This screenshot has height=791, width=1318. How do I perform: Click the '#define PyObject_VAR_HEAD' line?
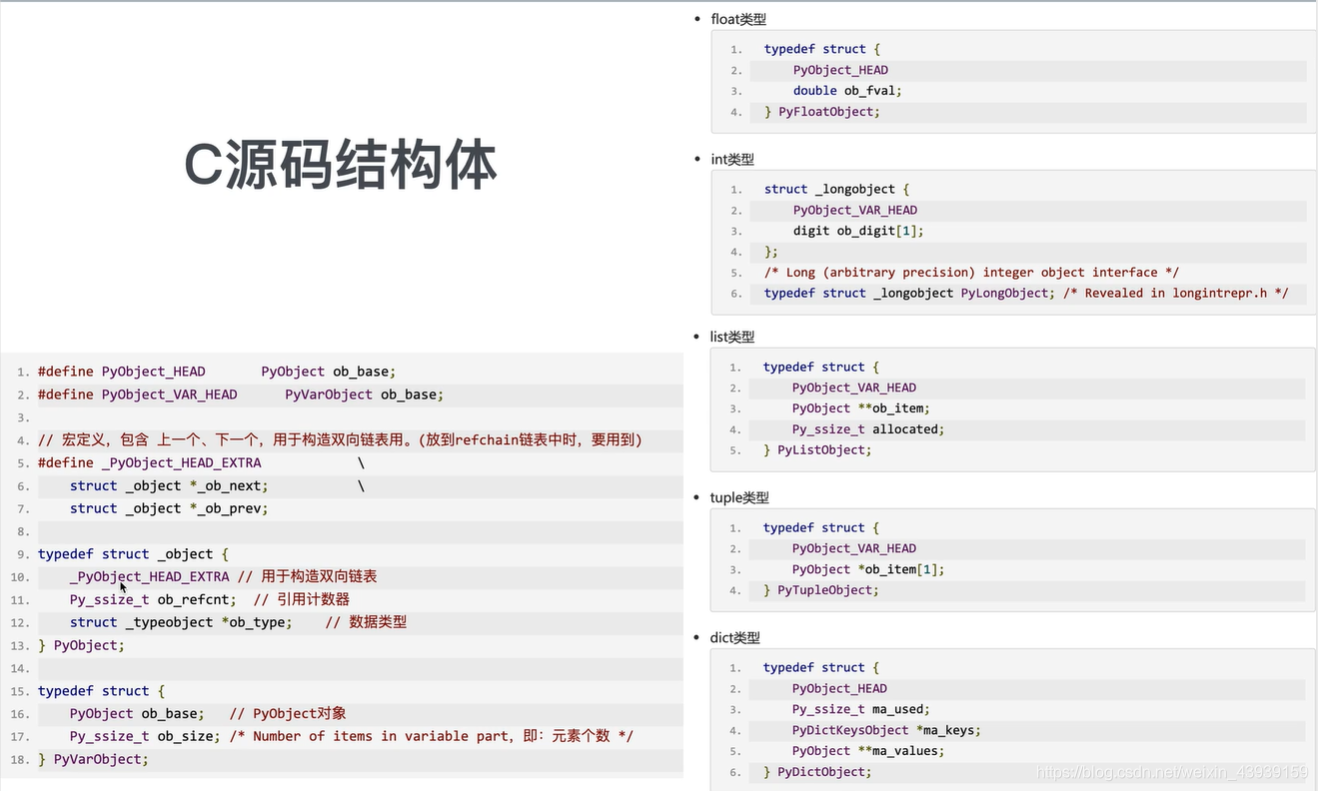pyautogui.click(x=241, y=394)
